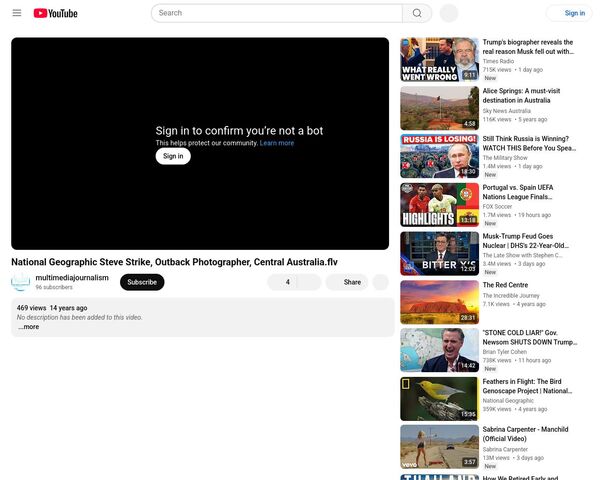Click Sabrina Carpenter channel name

pyautogui.click(x=505, y=449)
